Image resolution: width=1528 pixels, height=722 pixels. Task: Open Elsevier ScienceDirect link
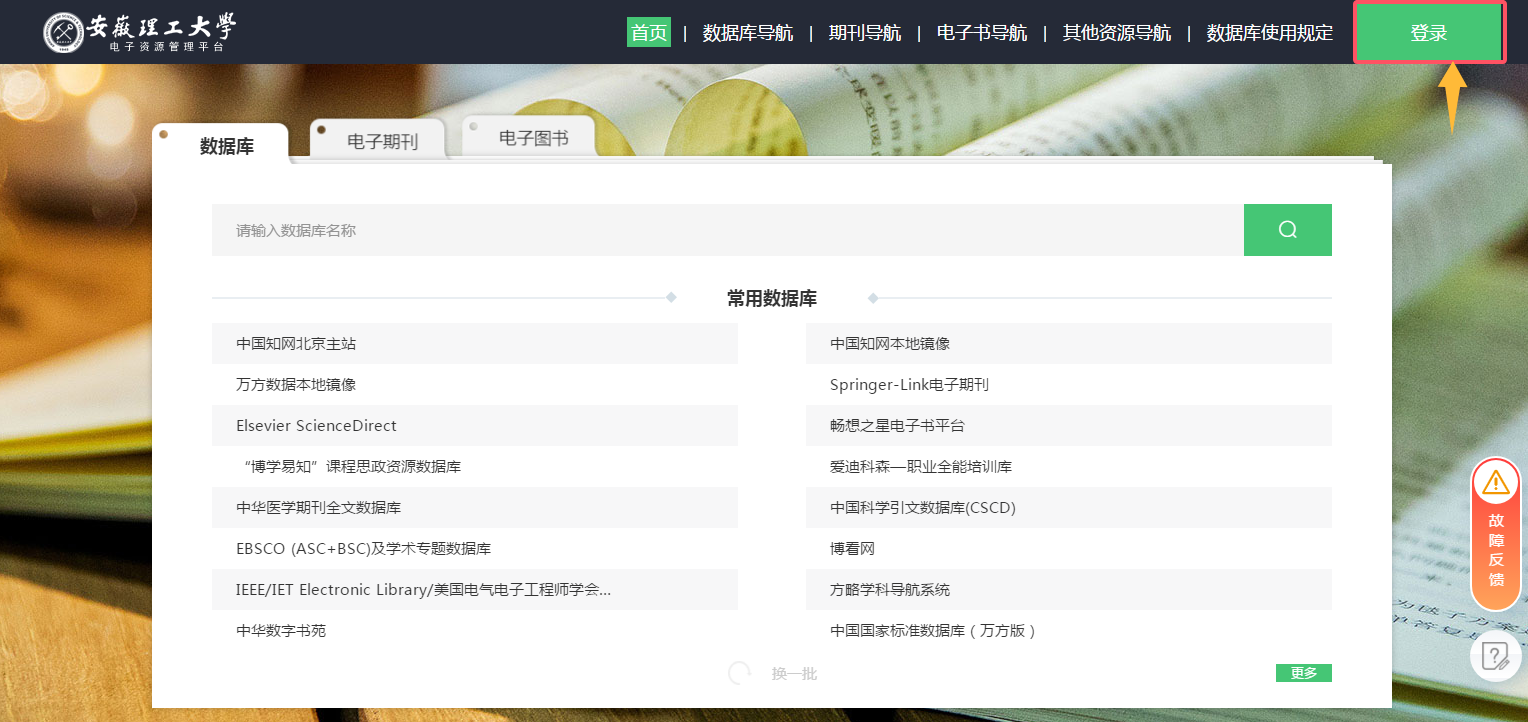click(x=316, y=425)
